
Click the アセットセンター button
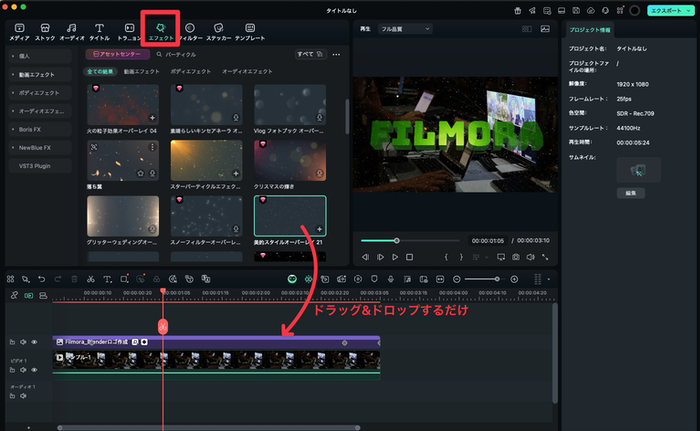point(115,54)
